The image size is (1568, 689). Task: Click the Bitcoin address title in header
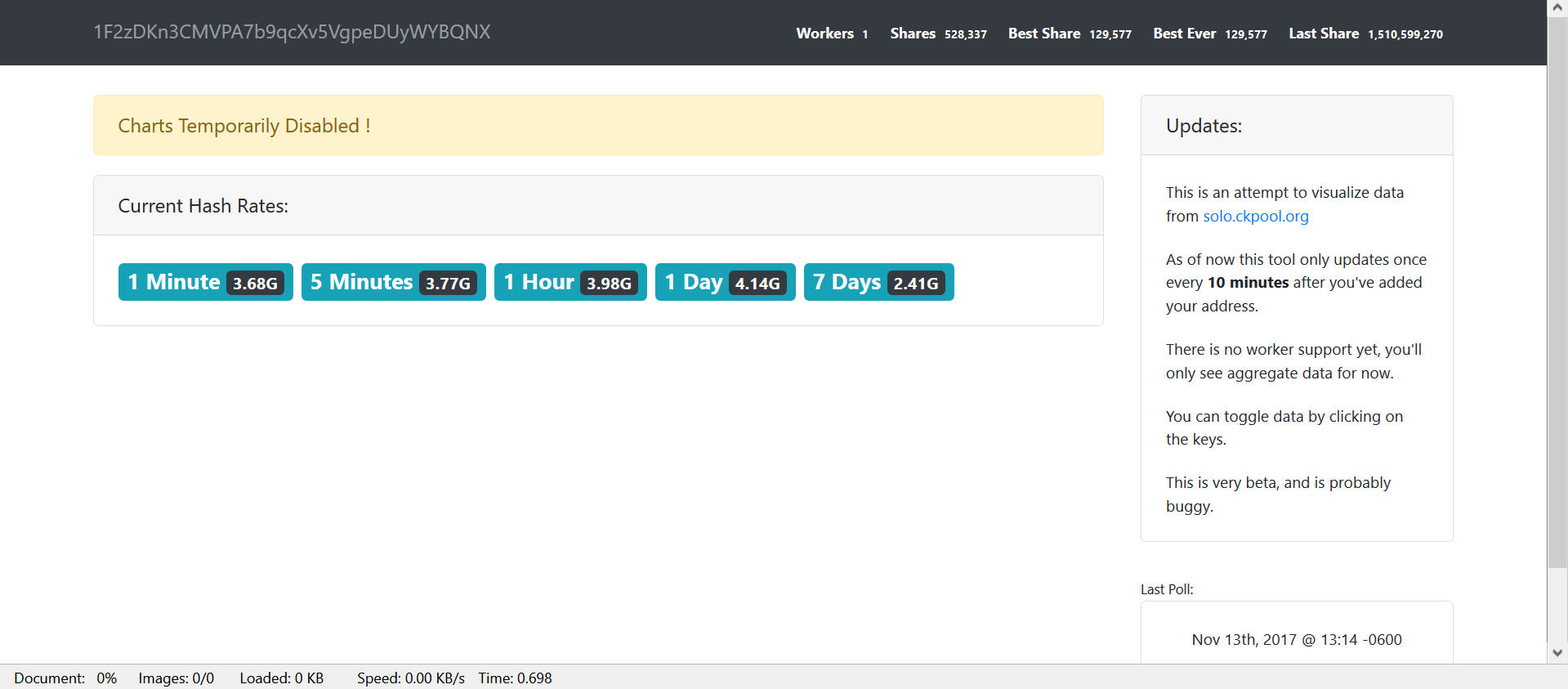pos(292,33)
